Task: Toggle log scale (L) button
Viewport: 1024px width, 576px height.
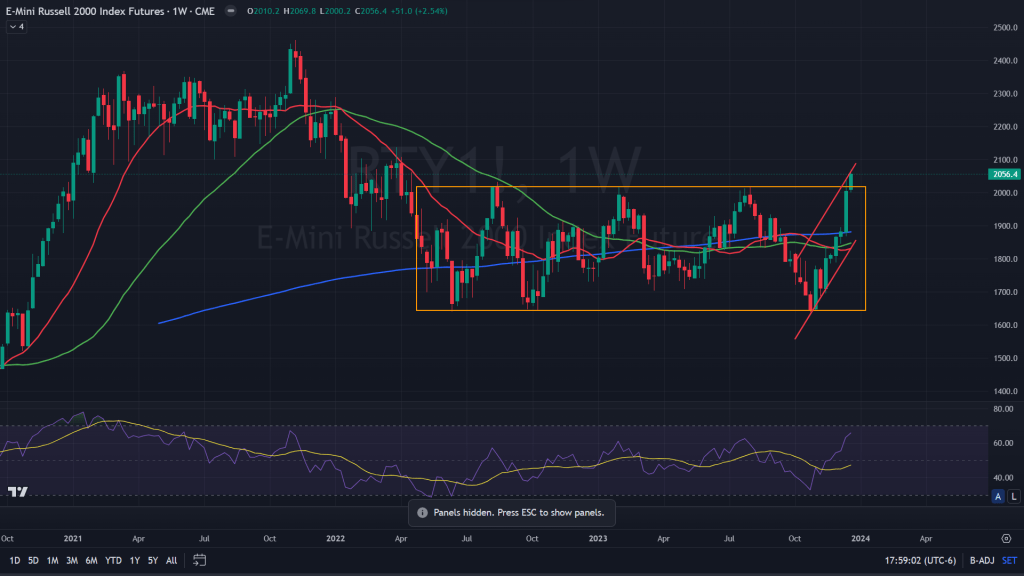Action: coord(1013,496)
